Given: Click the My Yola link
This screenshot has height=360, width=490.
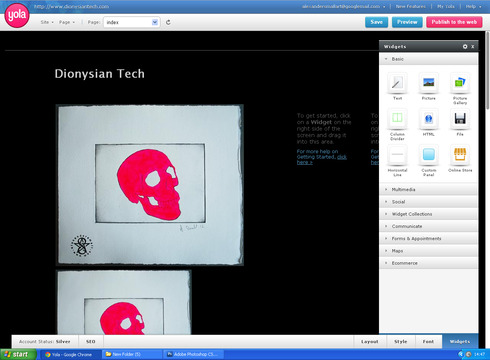Looking at the screenshot, I should click(x=446, y=6).
